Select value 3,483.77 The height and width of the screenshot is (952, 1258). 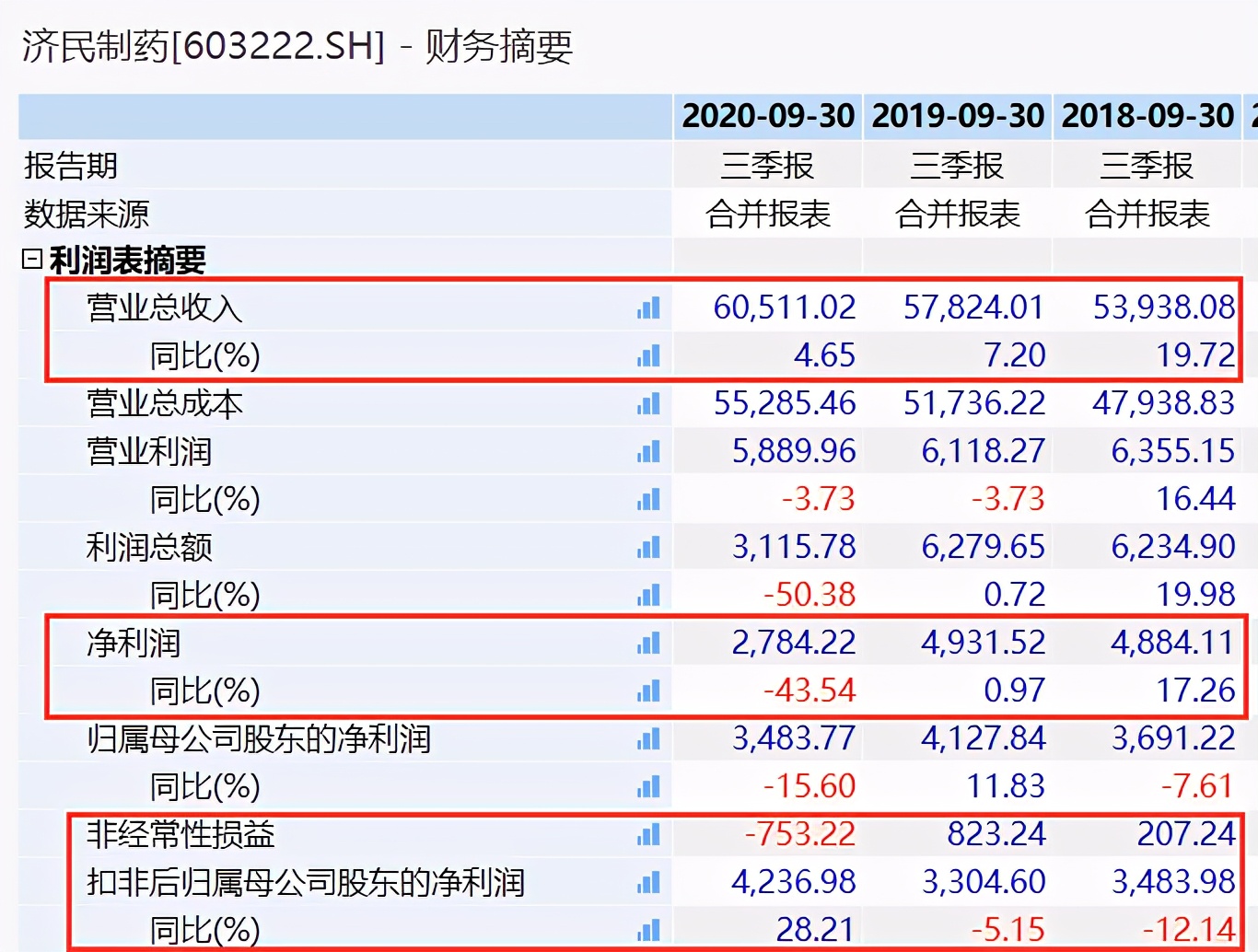tap(794, 738)
